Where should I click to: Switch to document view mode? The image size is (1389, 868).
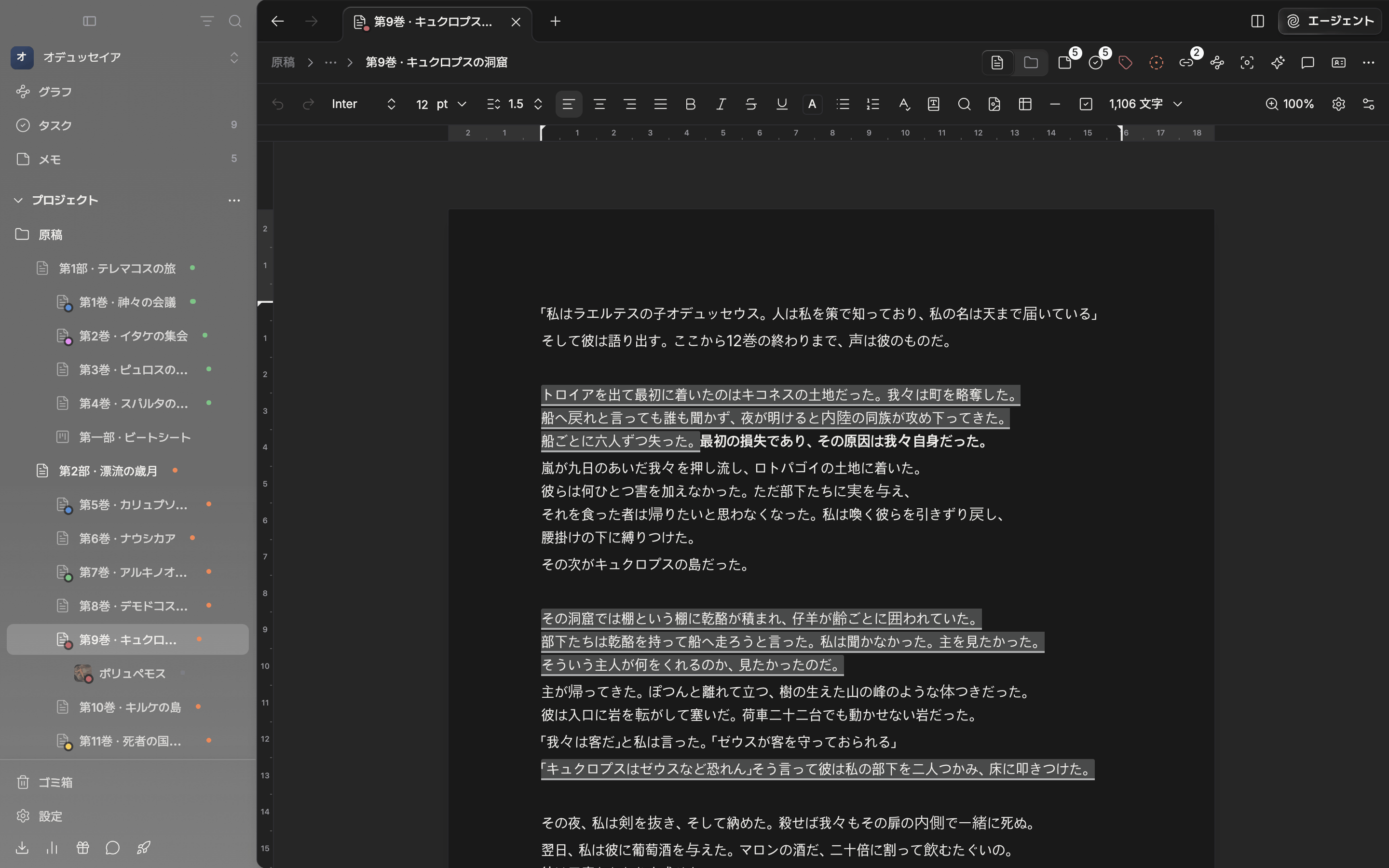point(997,62)
